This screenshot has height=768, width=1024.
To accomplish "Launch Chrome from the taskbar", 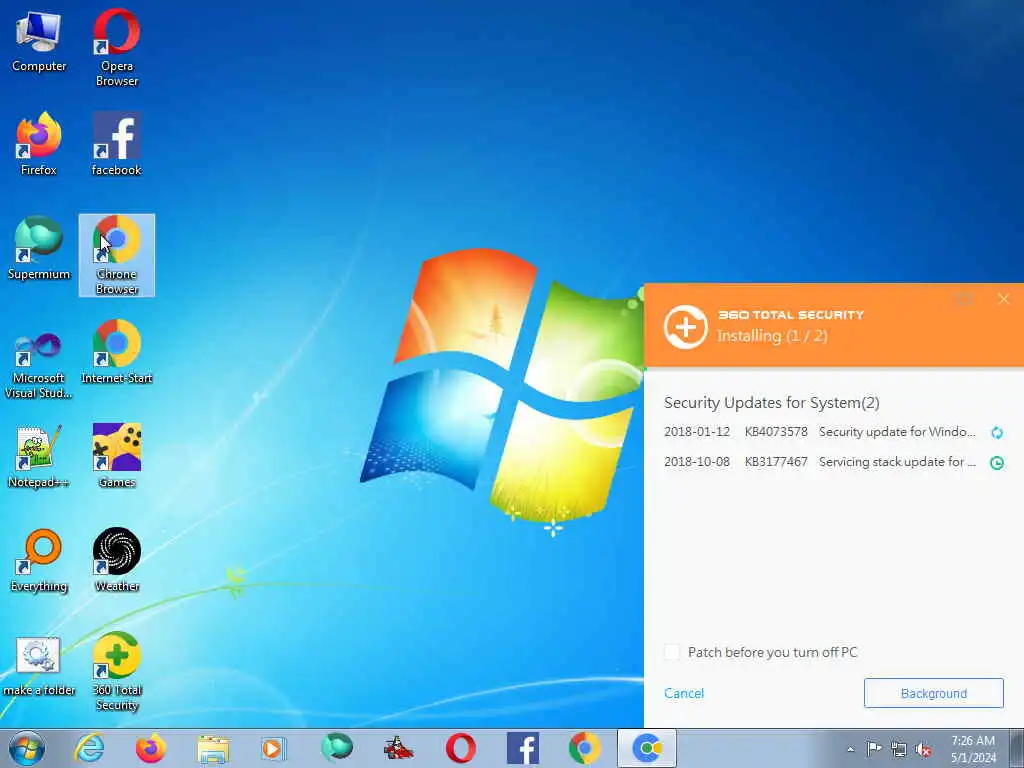I will pos(584,748).
